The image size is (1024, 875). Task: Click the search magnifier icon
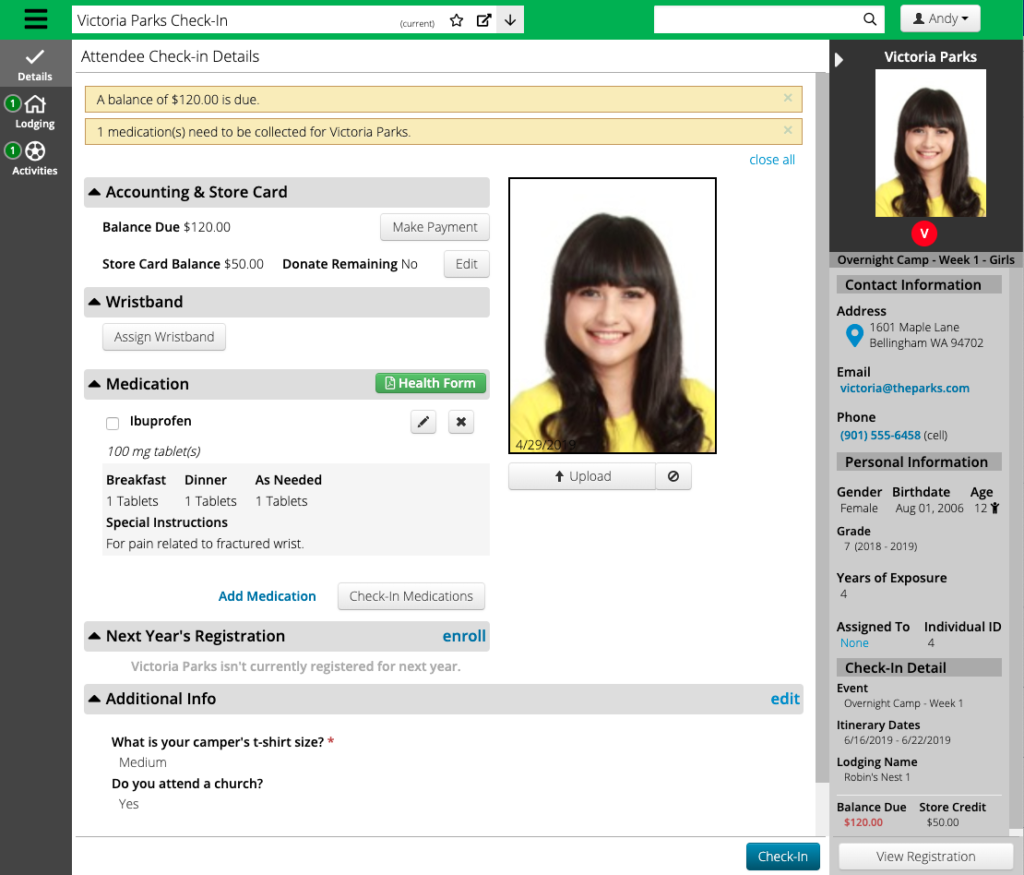click(x=869, y=19)
